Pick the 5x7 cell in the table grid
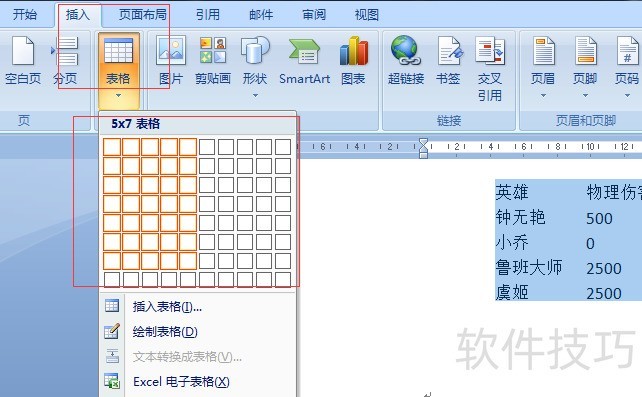 188,261
